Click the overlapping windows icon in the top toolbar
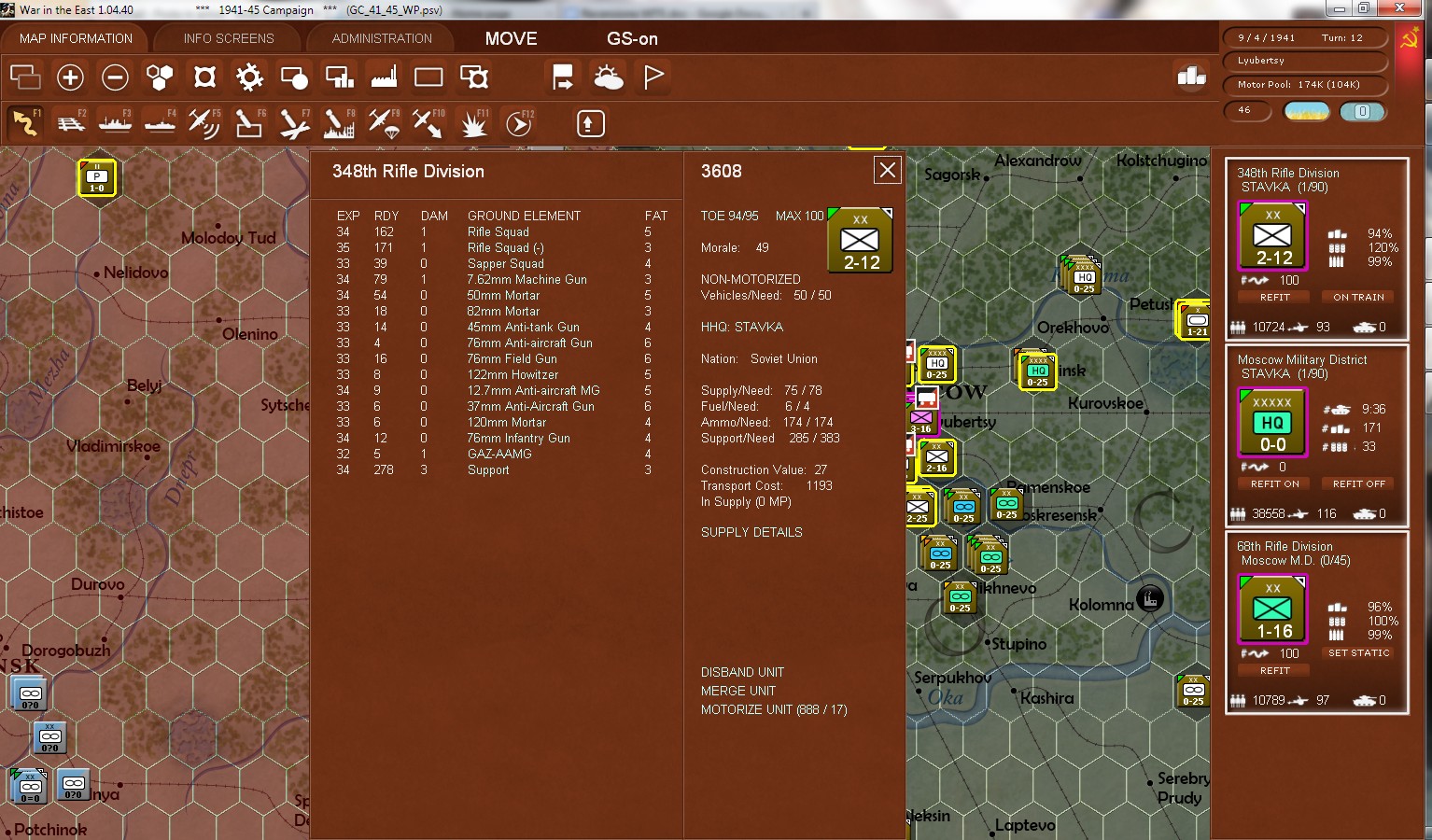This screenshot has width=1432, height=840. click(x=24, y=77)
